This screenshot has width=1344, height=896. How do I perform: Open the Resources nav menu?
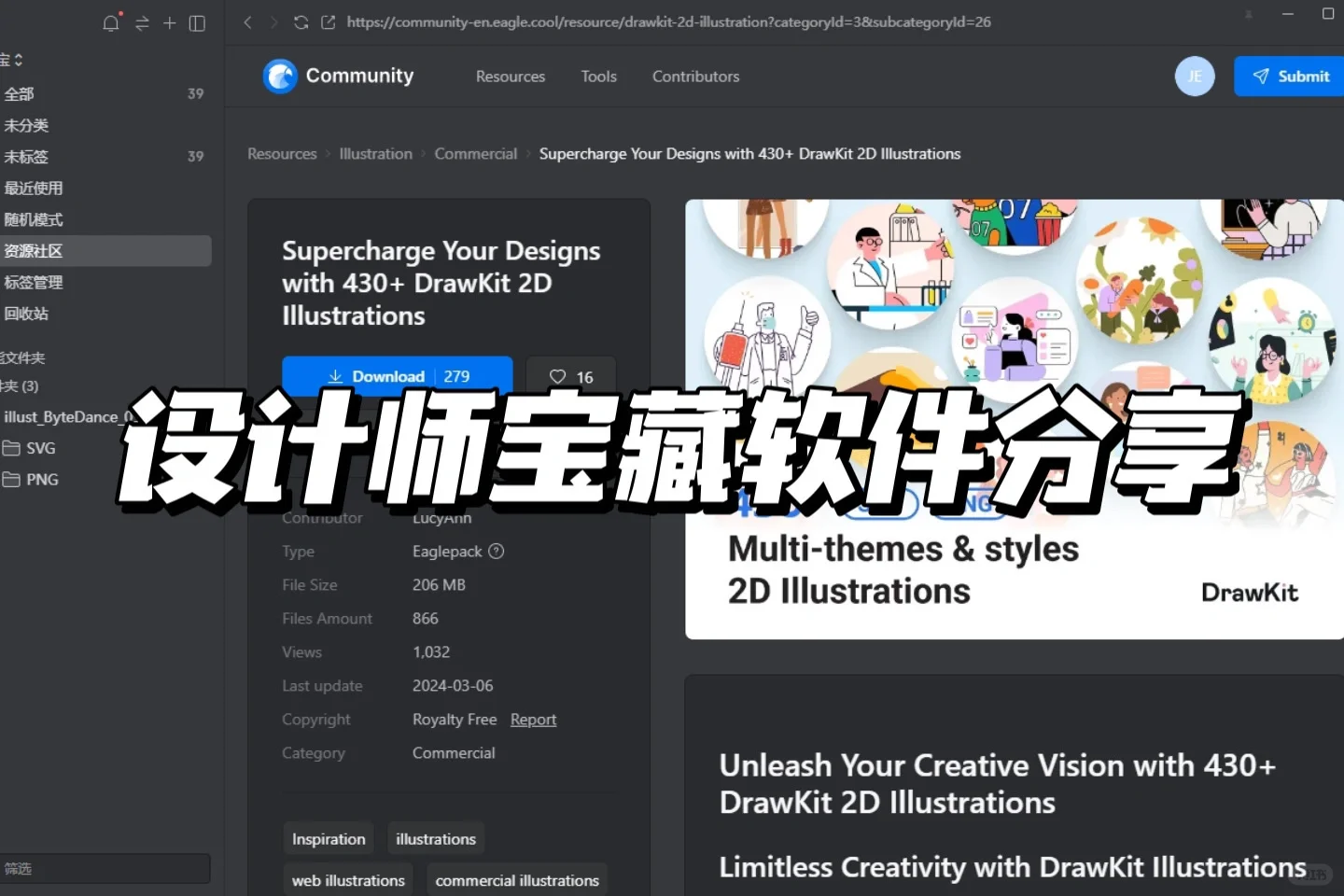511,77
